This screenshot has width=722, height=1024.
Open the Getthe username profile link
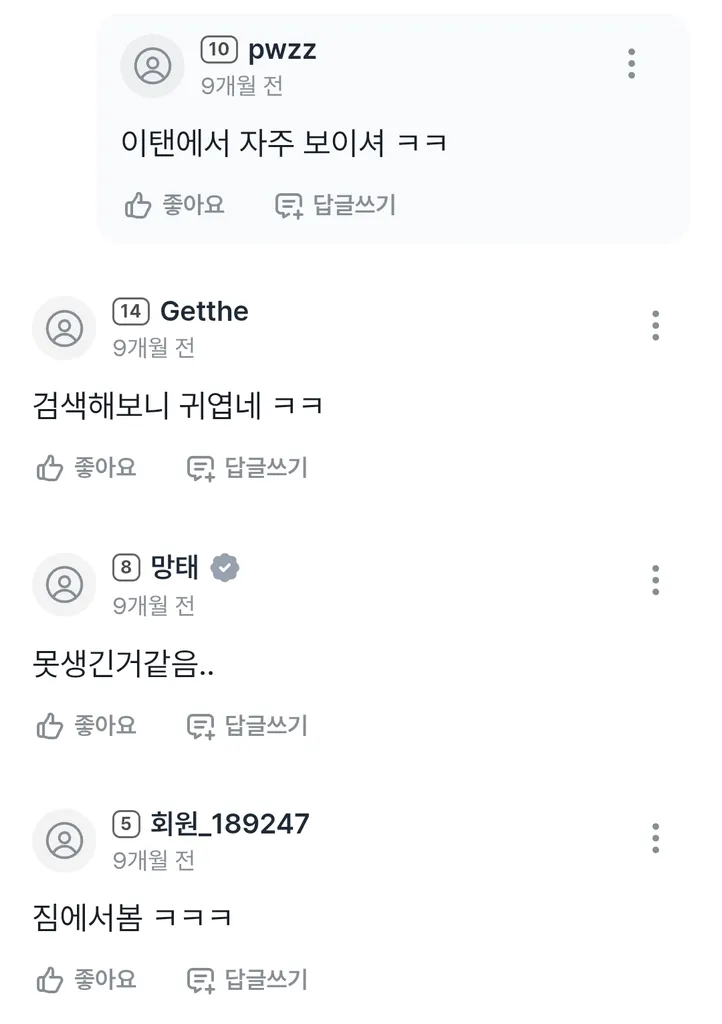coord(204,312)
